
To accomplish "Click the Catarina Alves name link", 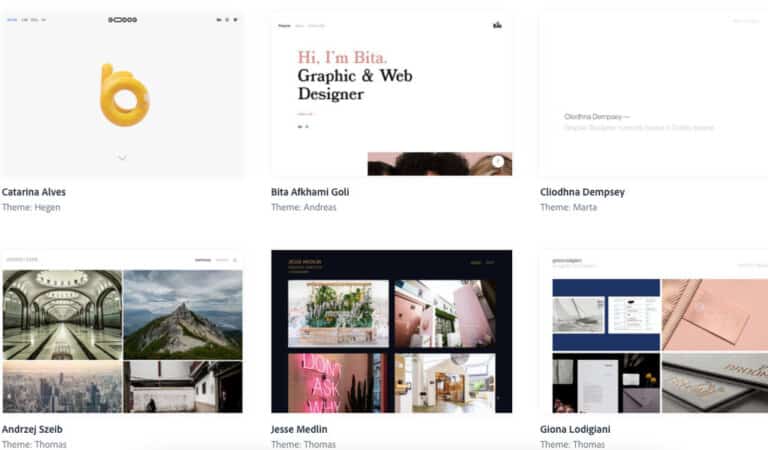I will 34,192.
